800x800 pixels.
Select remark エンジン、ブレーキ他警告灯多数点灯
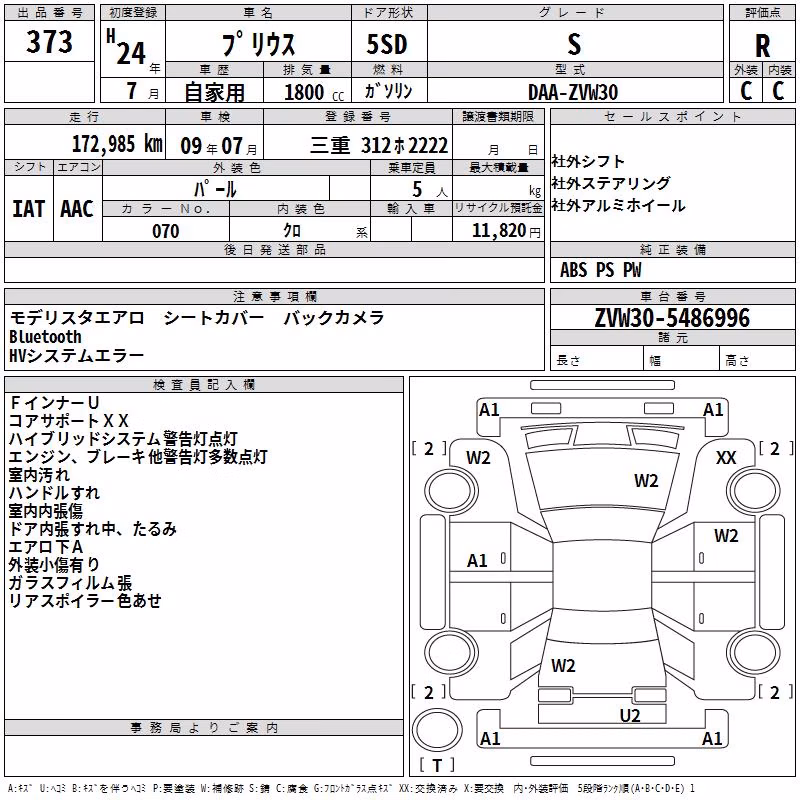click(x=138, y=457)
